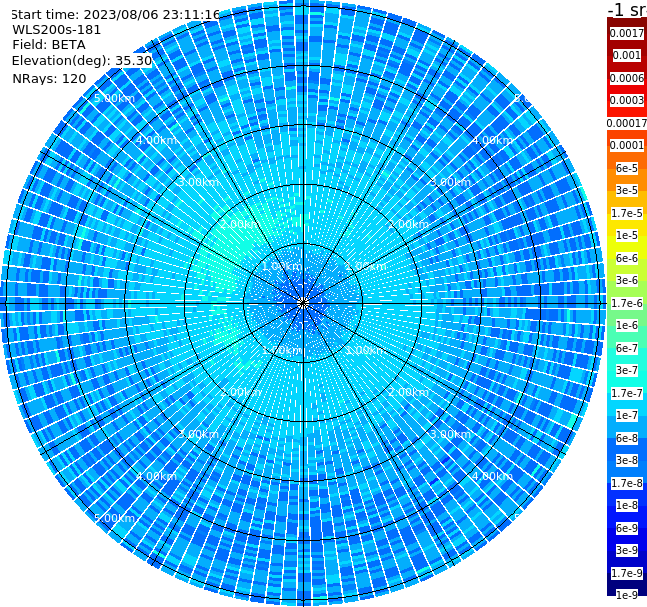Select the 0.0003 color bar label
The image size is (647, 607).
point(627,100)
